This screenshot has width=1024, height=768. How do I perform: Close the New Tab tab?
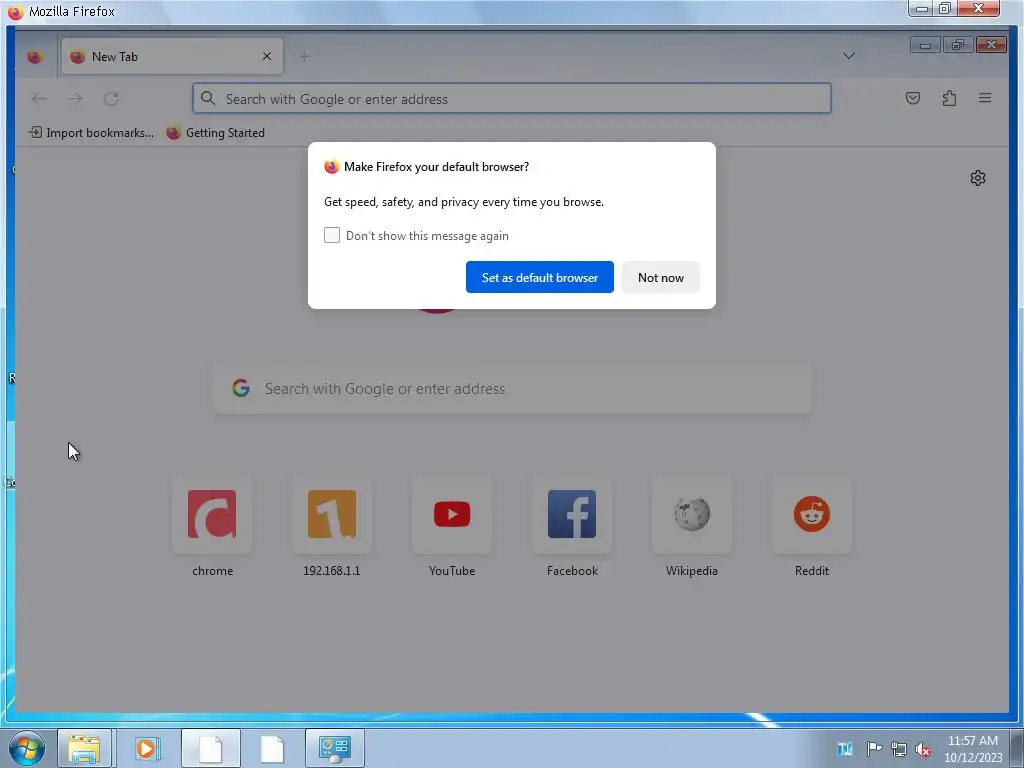click(x=266, y=56)
